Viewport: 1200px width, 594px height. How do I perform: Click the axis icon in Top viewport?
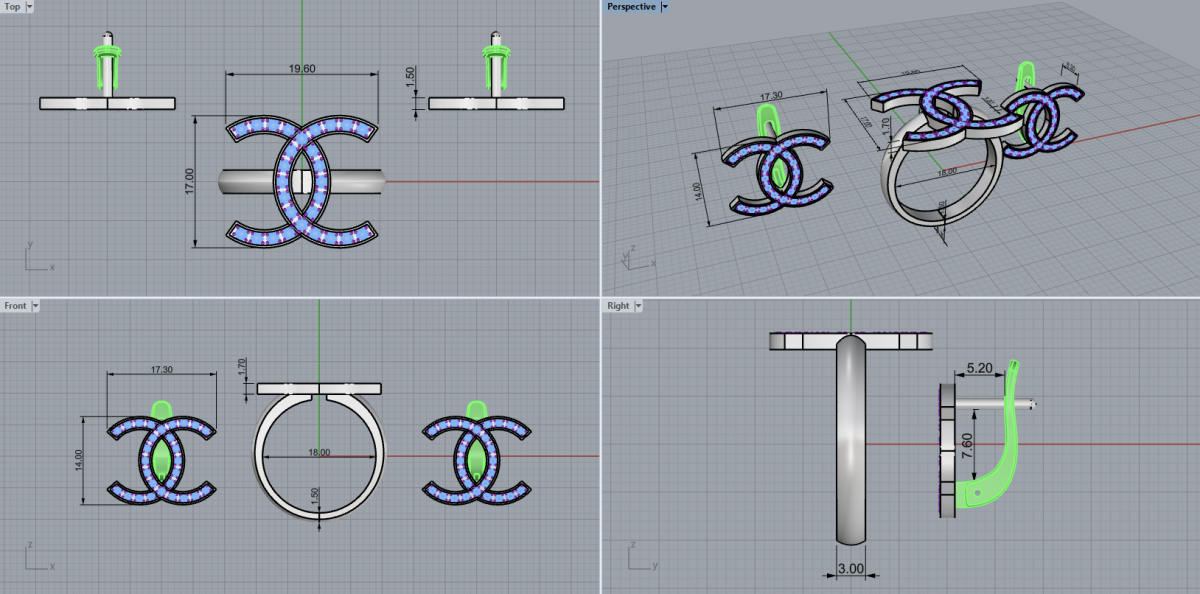click(x=35, y=258)
